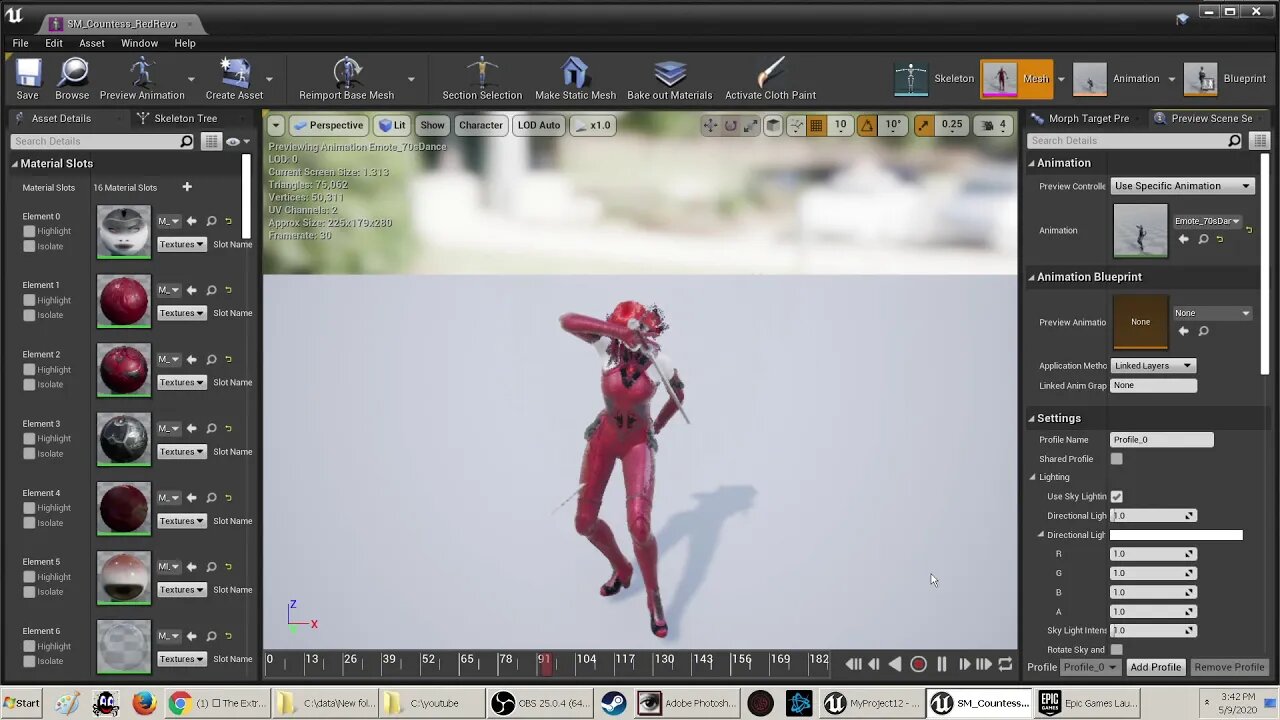Image resolution: width=1280 pixels, height=720 pixels.
Task: Click the record animation button
Action: tap(918, 664)
